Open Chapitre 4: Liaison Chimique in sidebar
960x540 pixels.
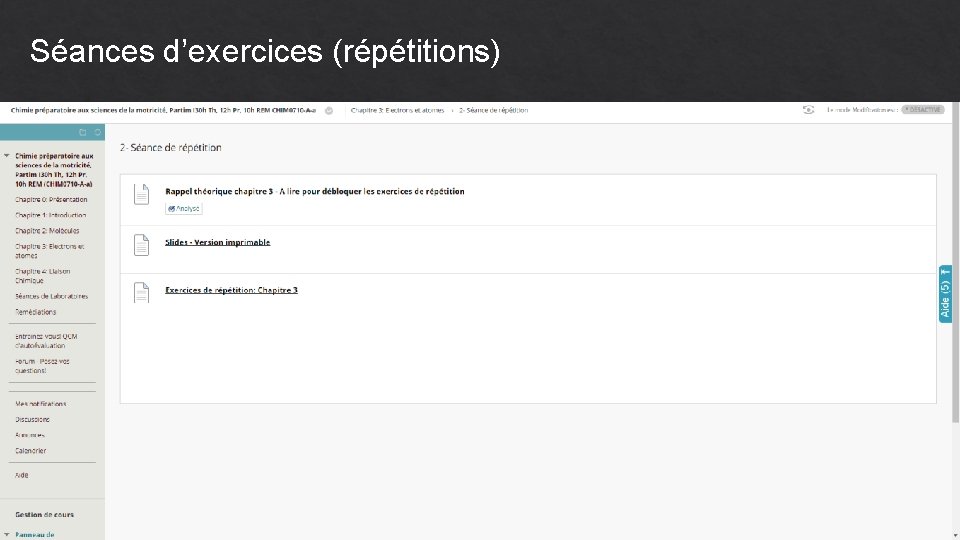tap(43, 275)
